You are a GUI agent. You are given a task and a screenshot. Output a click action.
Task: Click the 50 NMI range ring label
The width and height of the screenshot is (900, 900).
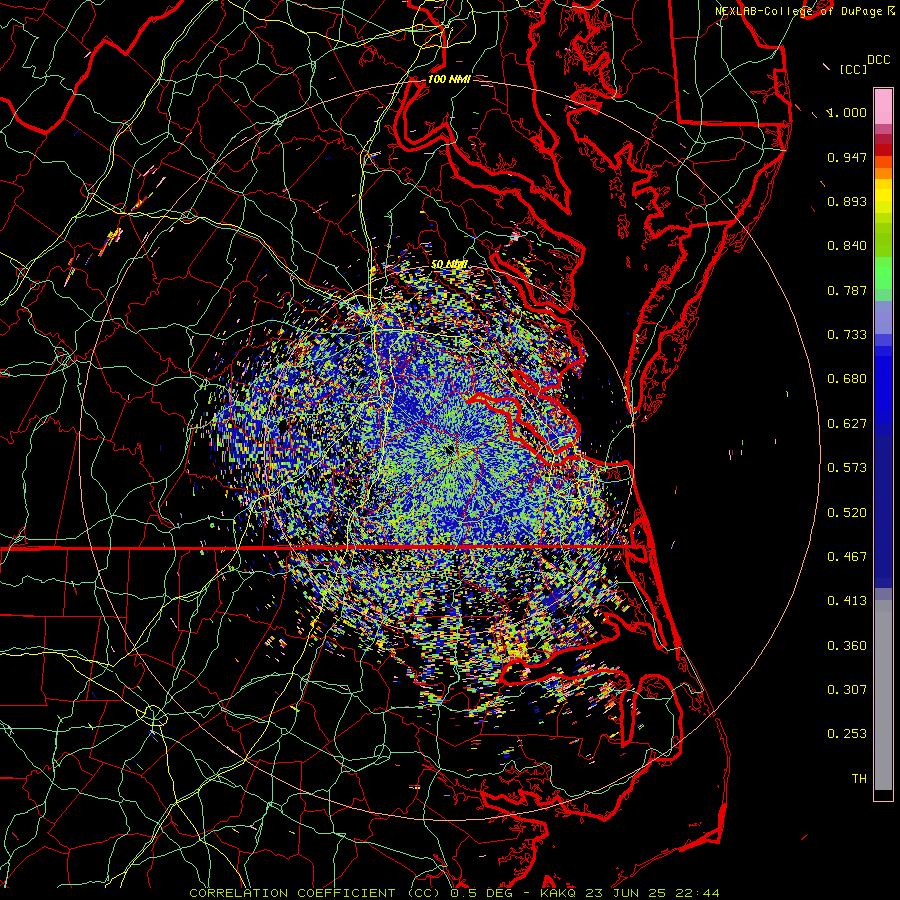coord(449,264)
